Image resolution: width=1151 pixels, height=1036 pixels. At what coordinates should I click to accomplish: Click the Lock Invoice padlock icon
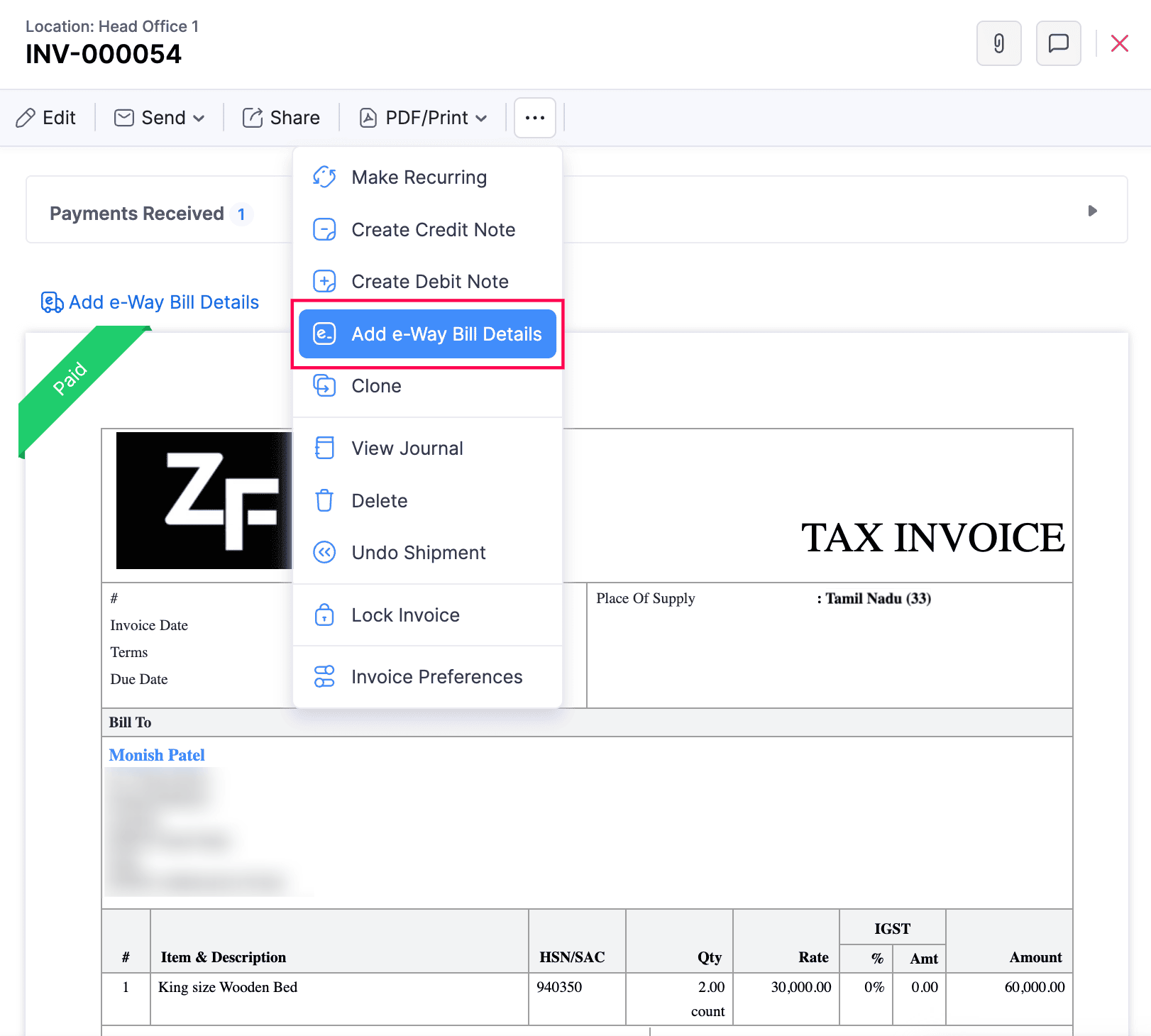click(x=324, y=615)
